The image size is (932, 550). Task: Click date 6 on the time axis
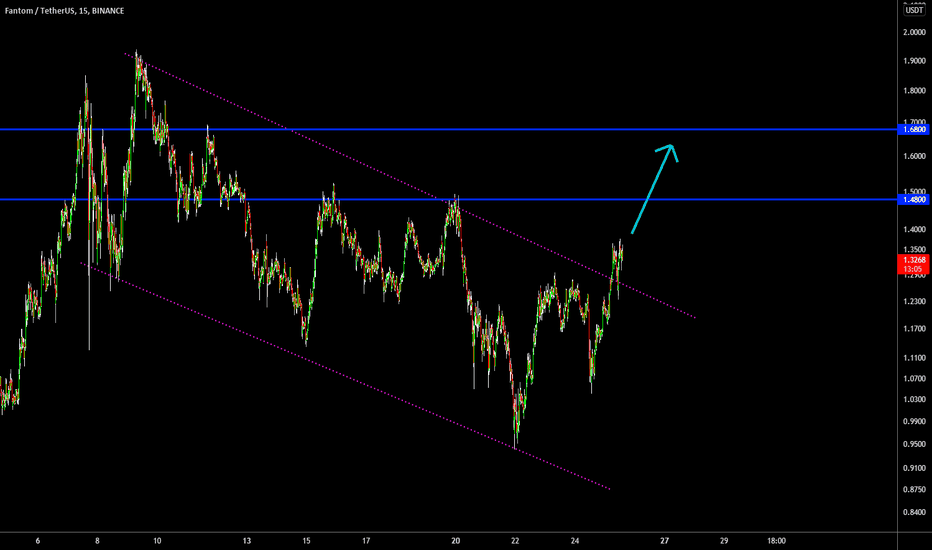(37, 541)
